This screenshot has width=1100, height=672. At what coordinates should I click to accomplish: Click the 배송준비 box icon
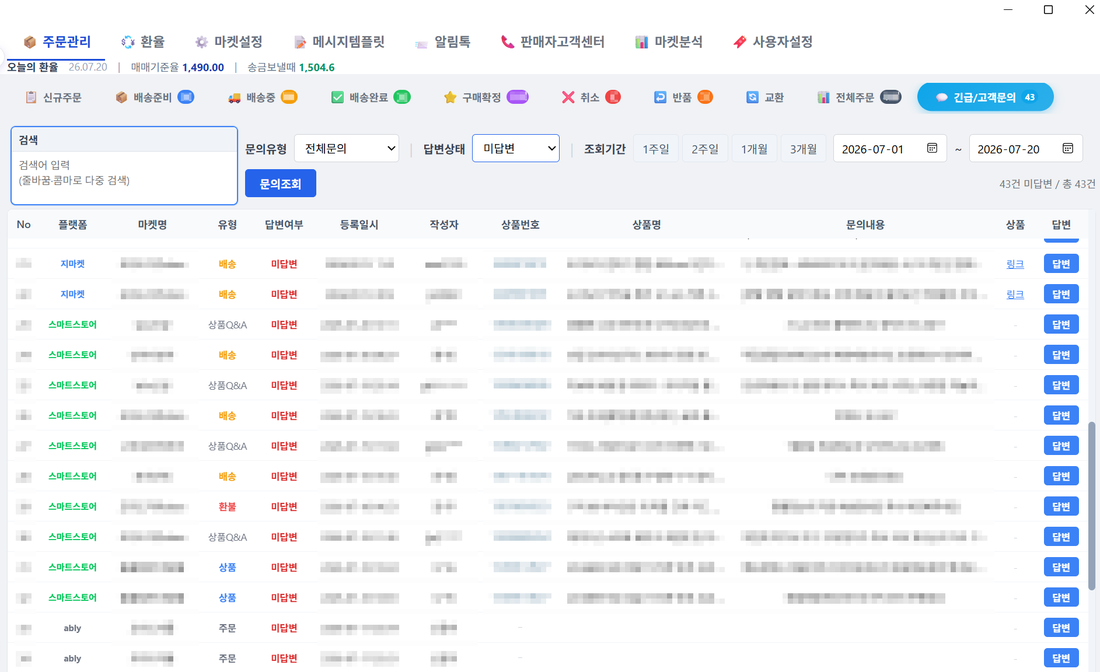click(x=121, y=98)
